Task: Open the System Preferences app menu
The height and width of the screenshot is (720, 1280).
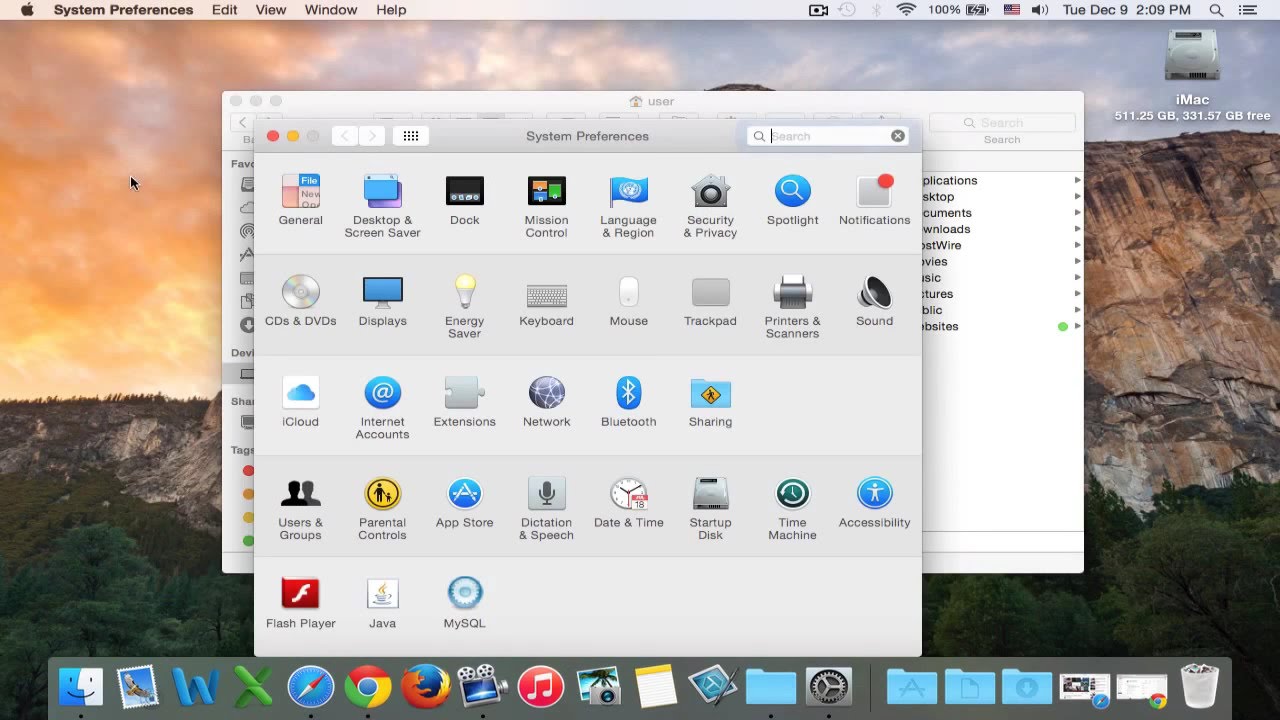Action: (123, 10)
